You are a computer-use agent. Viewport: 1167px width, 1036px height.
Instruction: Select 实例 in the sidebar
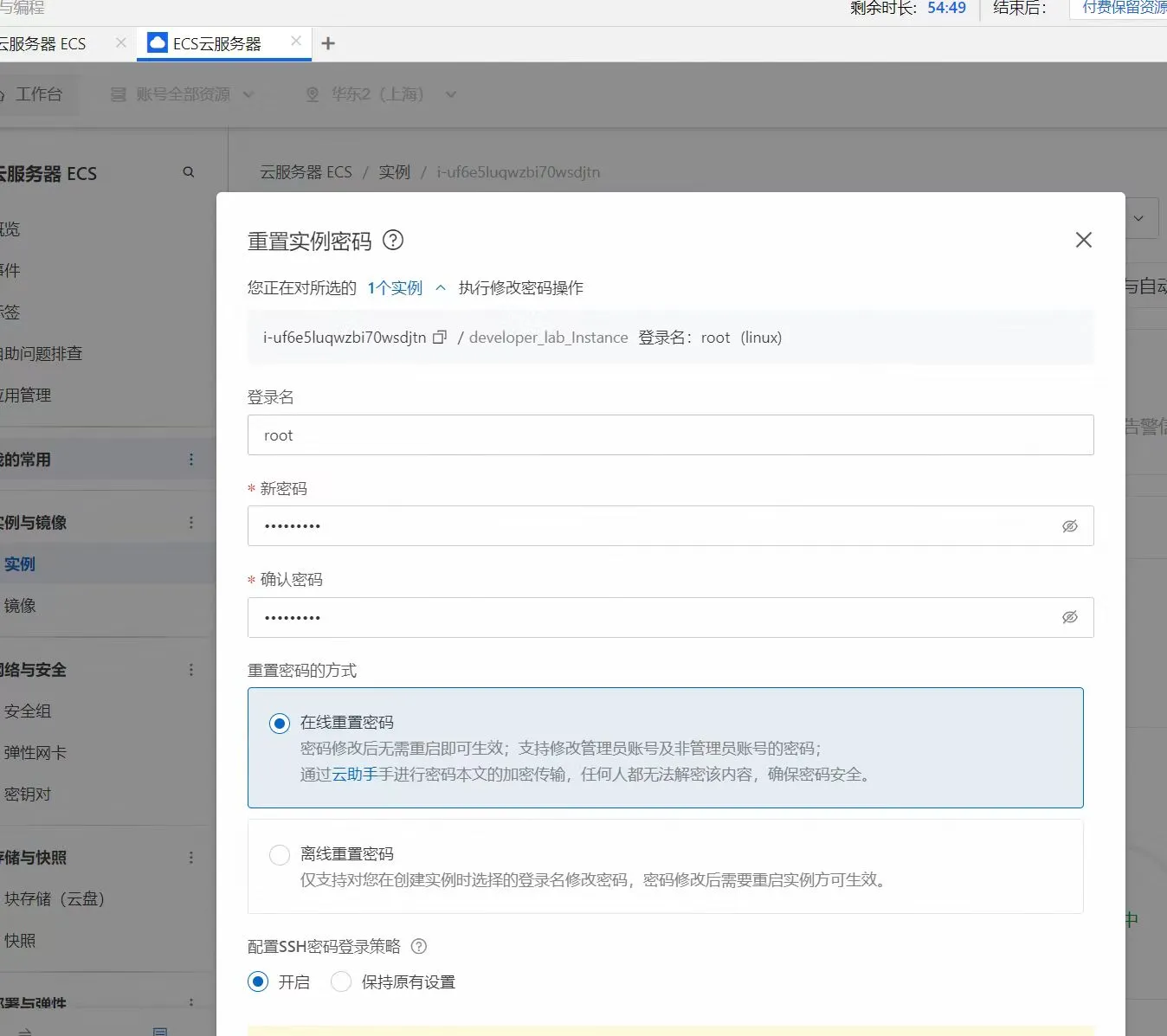pos(20,564)
